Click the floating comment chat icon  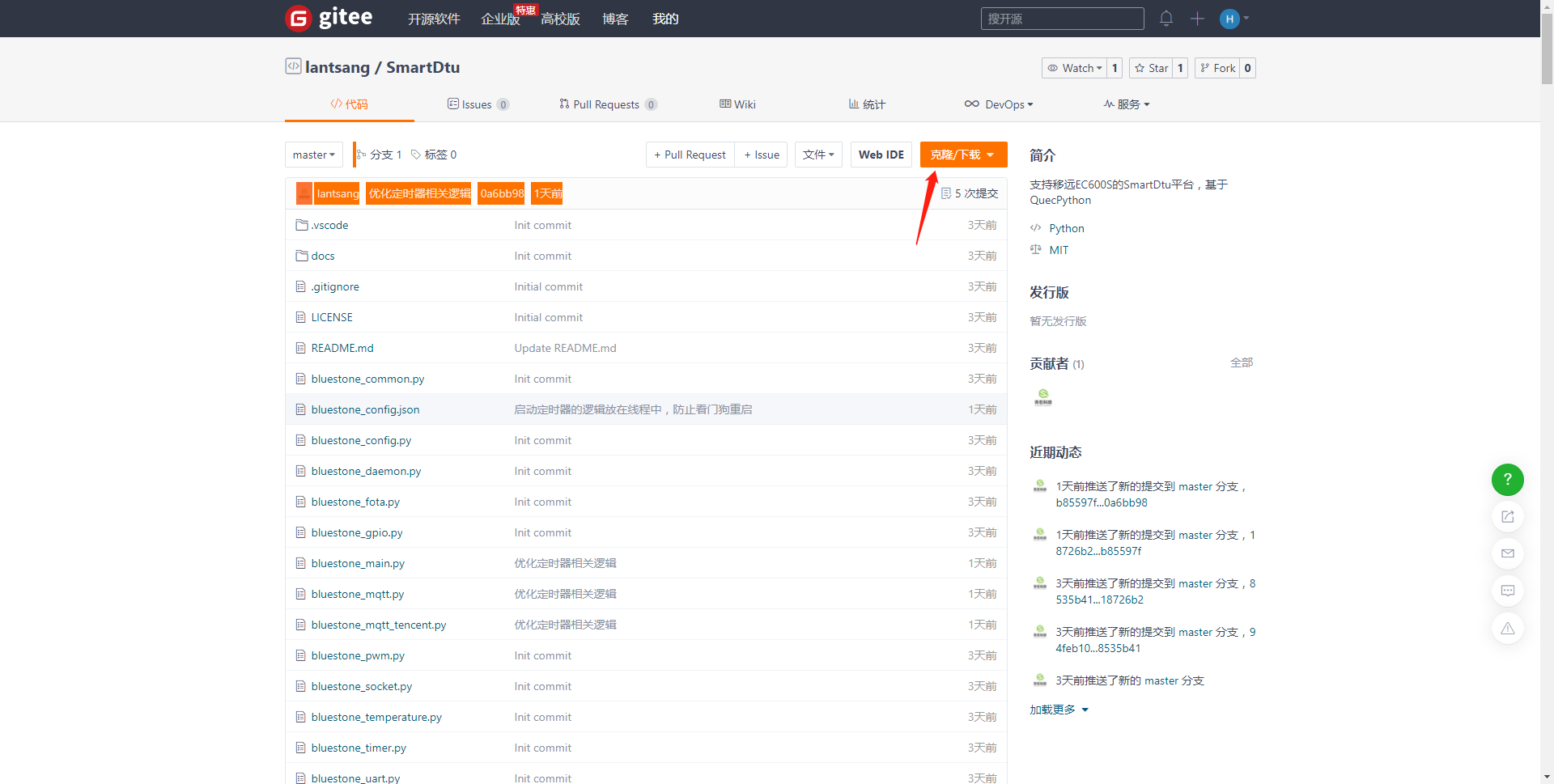tap(1507, 591)
